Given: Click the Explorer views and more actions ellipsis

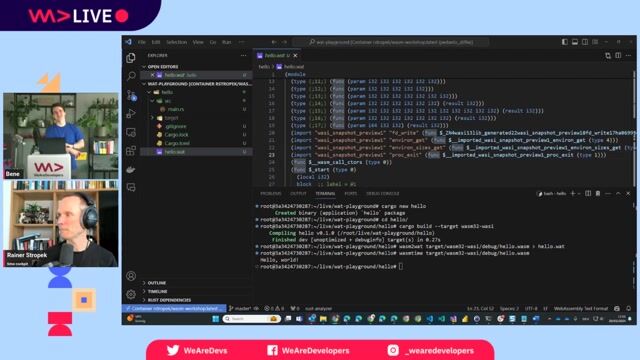Looking at the screenshot, I should click(244, 56).
